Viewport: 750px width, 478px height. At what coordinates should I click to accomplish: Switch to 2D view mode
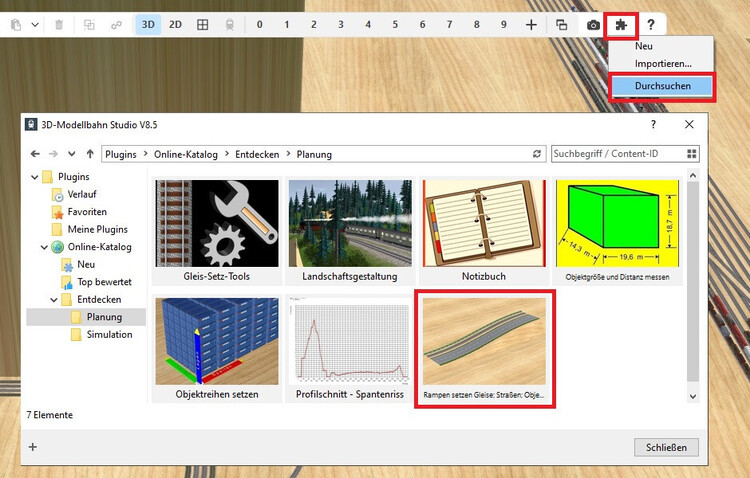click(x=176, y=24)
